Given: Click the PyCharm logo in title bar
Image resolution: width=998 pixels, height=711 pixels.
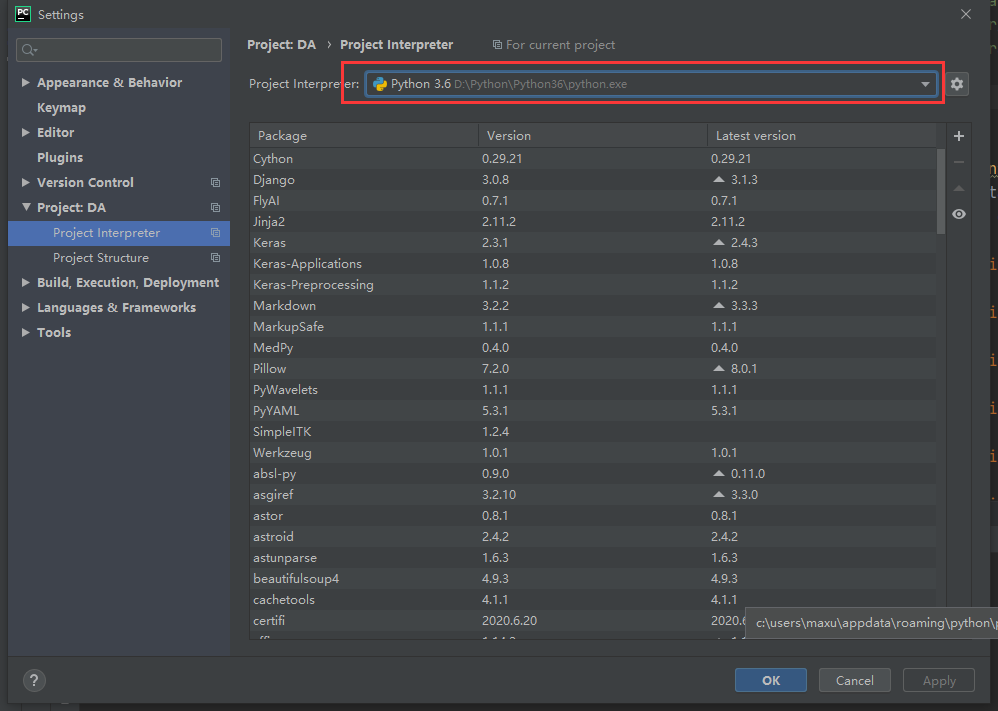Looking at the screenshot, I should click(x=22, y=14).
